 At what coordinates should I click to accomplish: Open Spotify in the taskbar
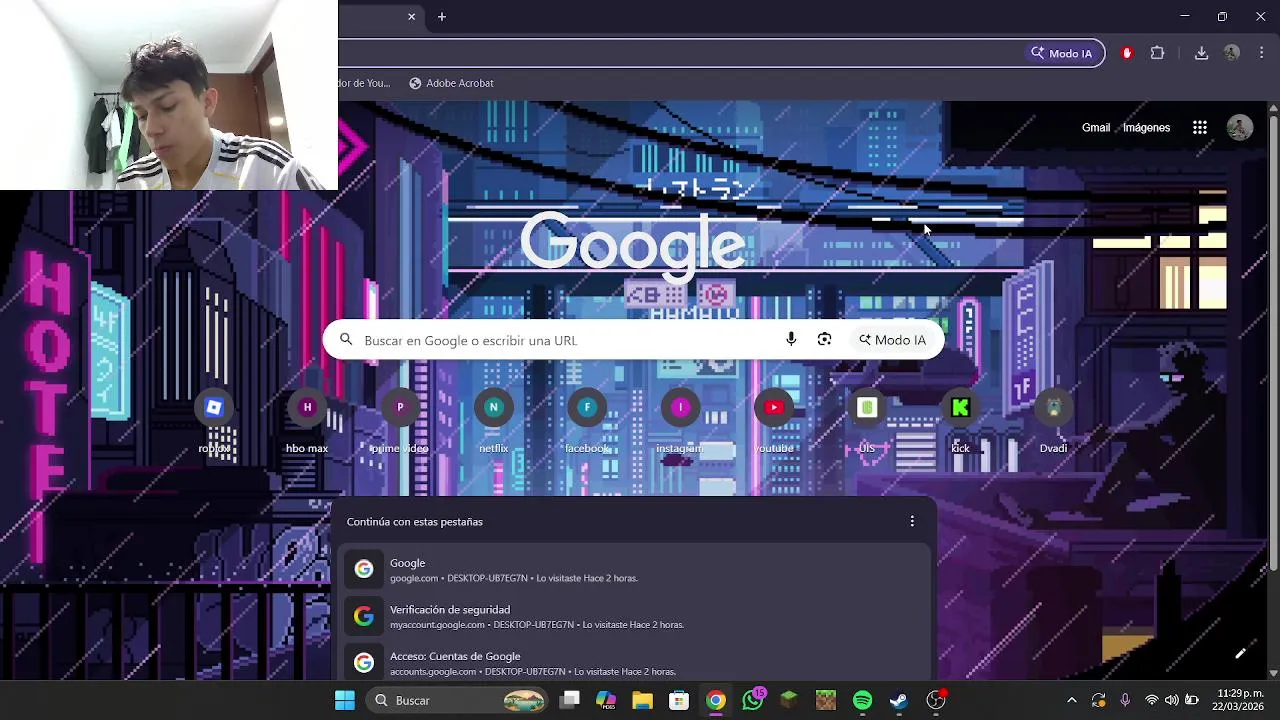tap(862, 700)
